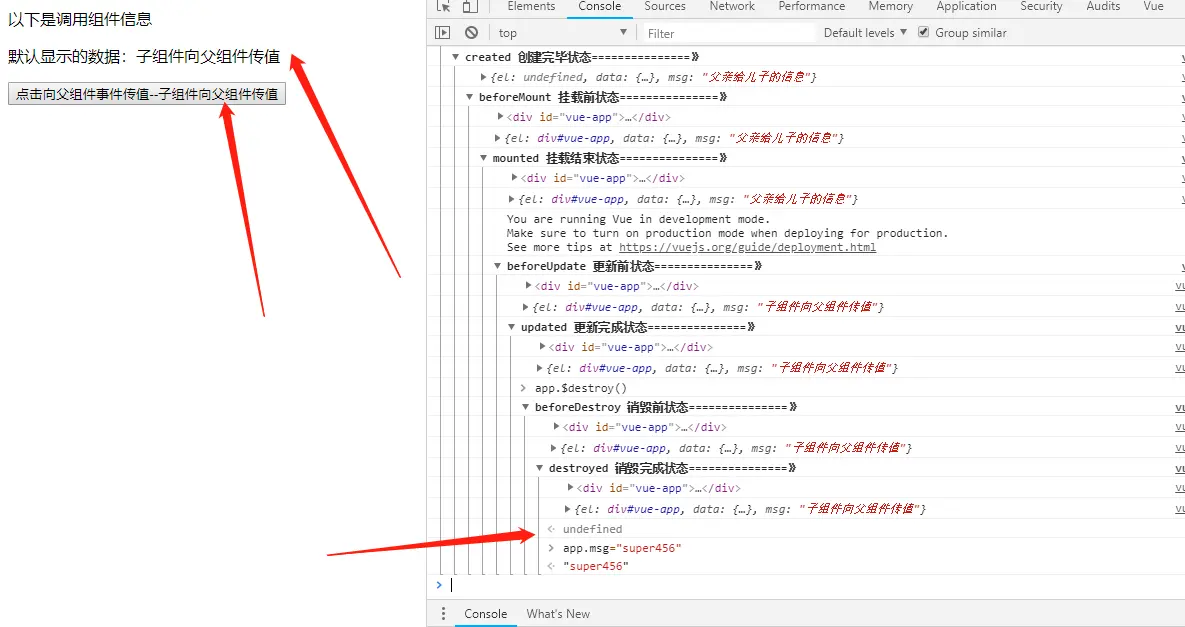This screenshot has height=627, width=1185.
Task: Clear the console with the ban icon
Action: click(x=472, y=32)
